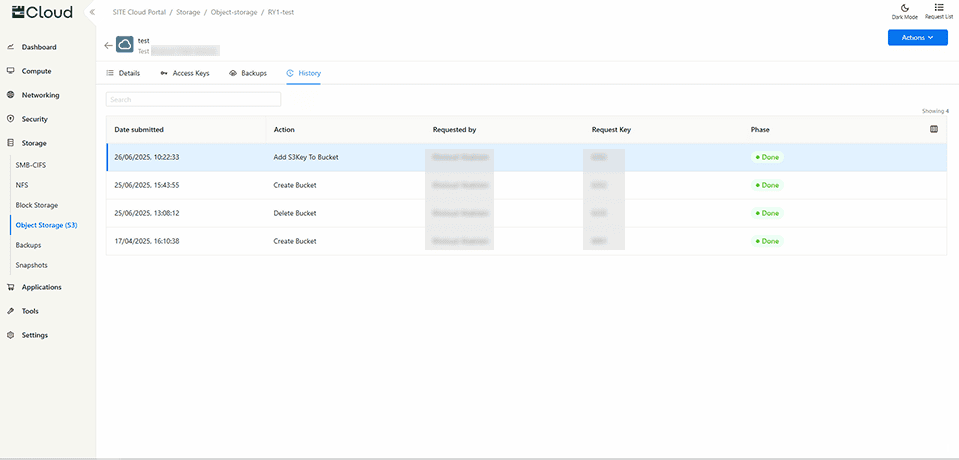
Task: Switch to the Access Keys tab
Action: click(184, 73)
